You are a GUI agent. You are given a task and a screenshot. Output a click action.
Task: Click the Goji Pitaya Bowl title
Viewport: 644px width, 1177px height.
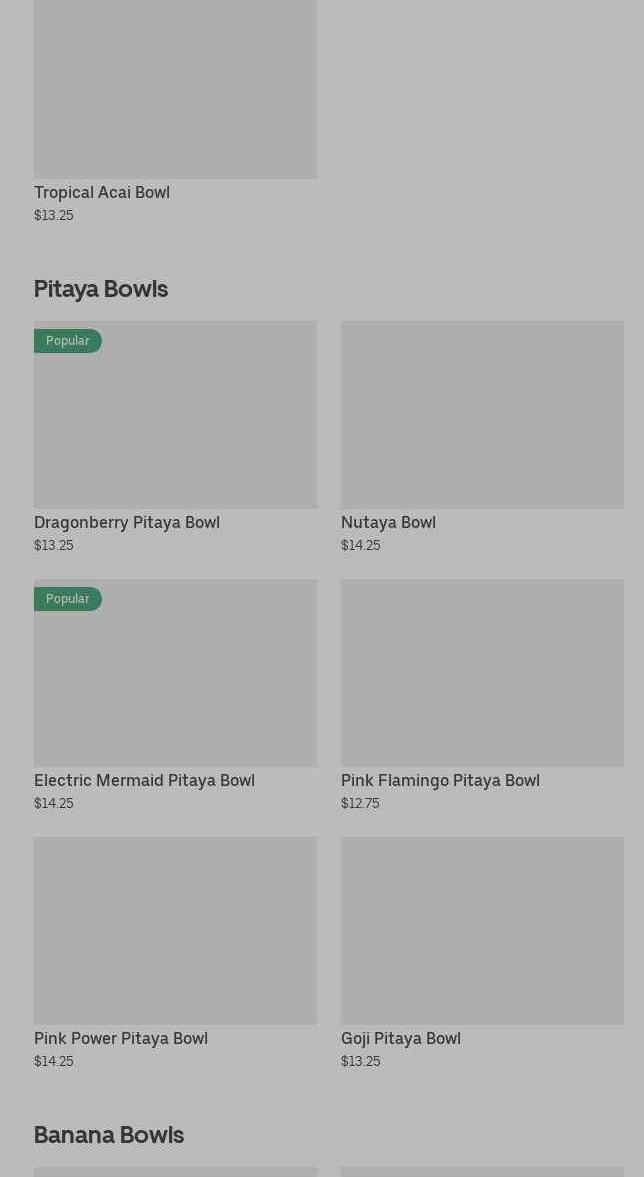(x=401, y=1038)
